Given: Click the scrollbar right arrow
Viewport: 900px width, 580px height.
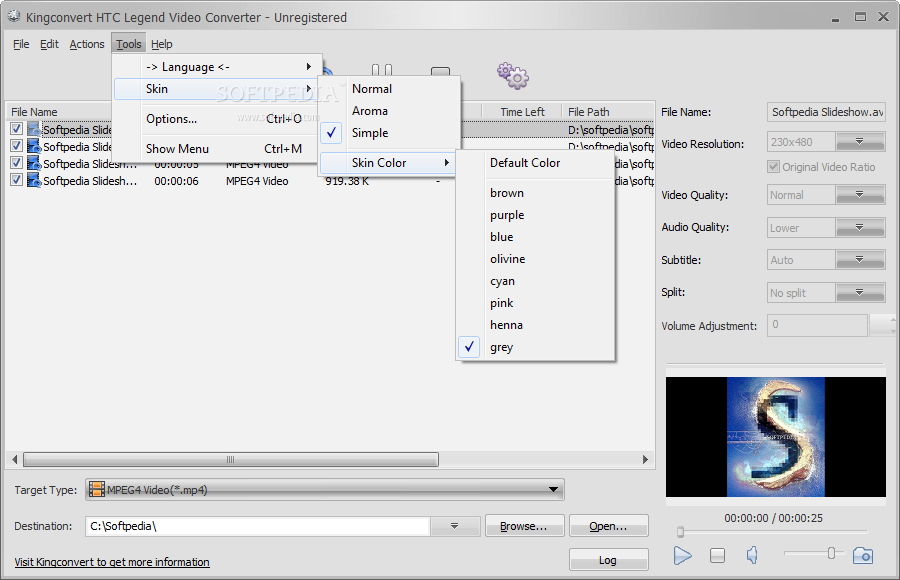Looking at the screenshot, I should 645,459.
